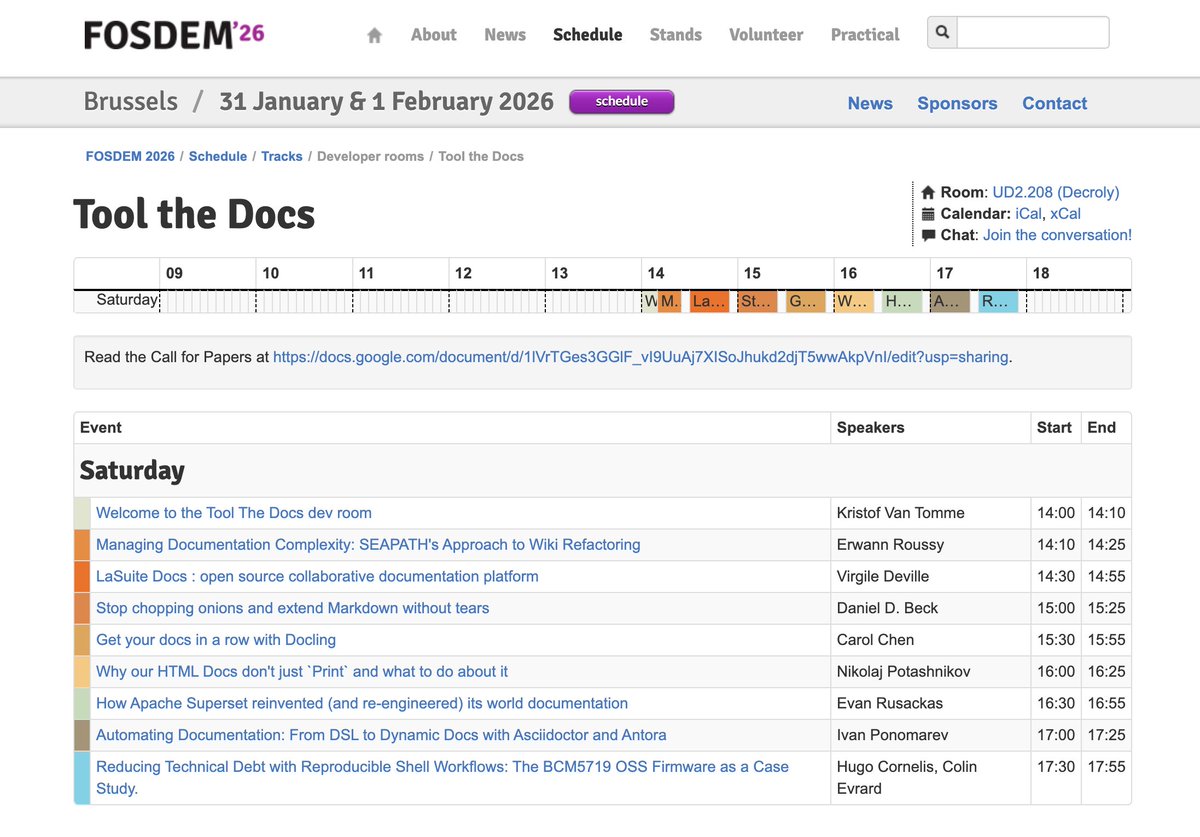Viewport: 1200px width, 837px height.
Task: Click the La... block in the timeline
Action: click(709, 301)
